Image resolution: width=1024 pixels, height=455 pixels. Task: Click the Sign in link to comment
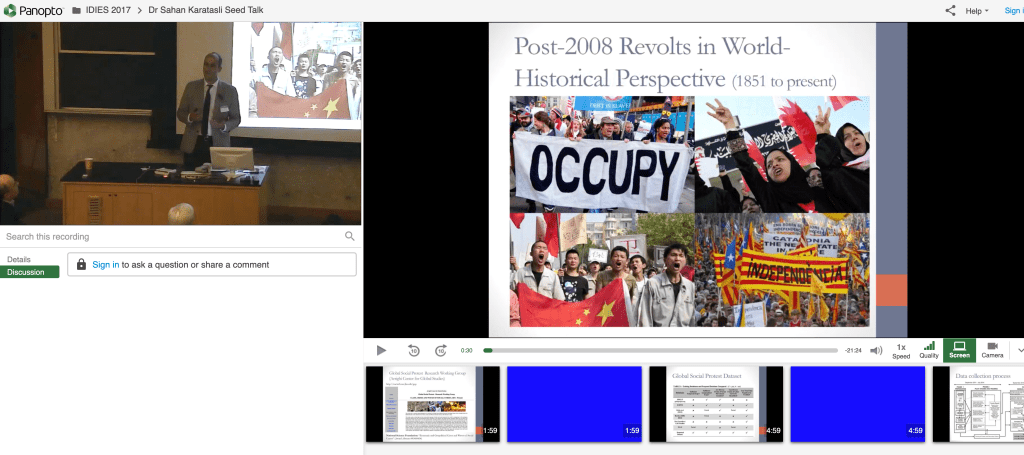pos(105,265)
